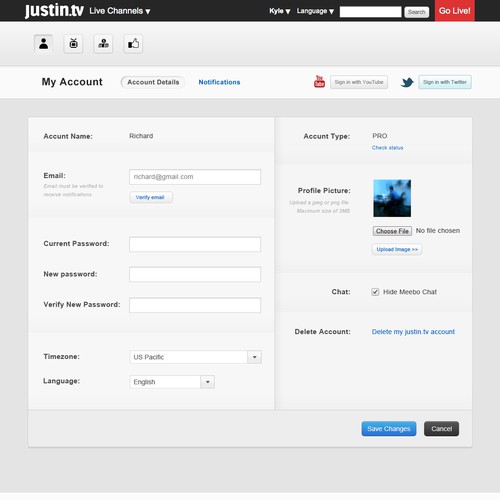Click the Go Live! button

[455, 11]
